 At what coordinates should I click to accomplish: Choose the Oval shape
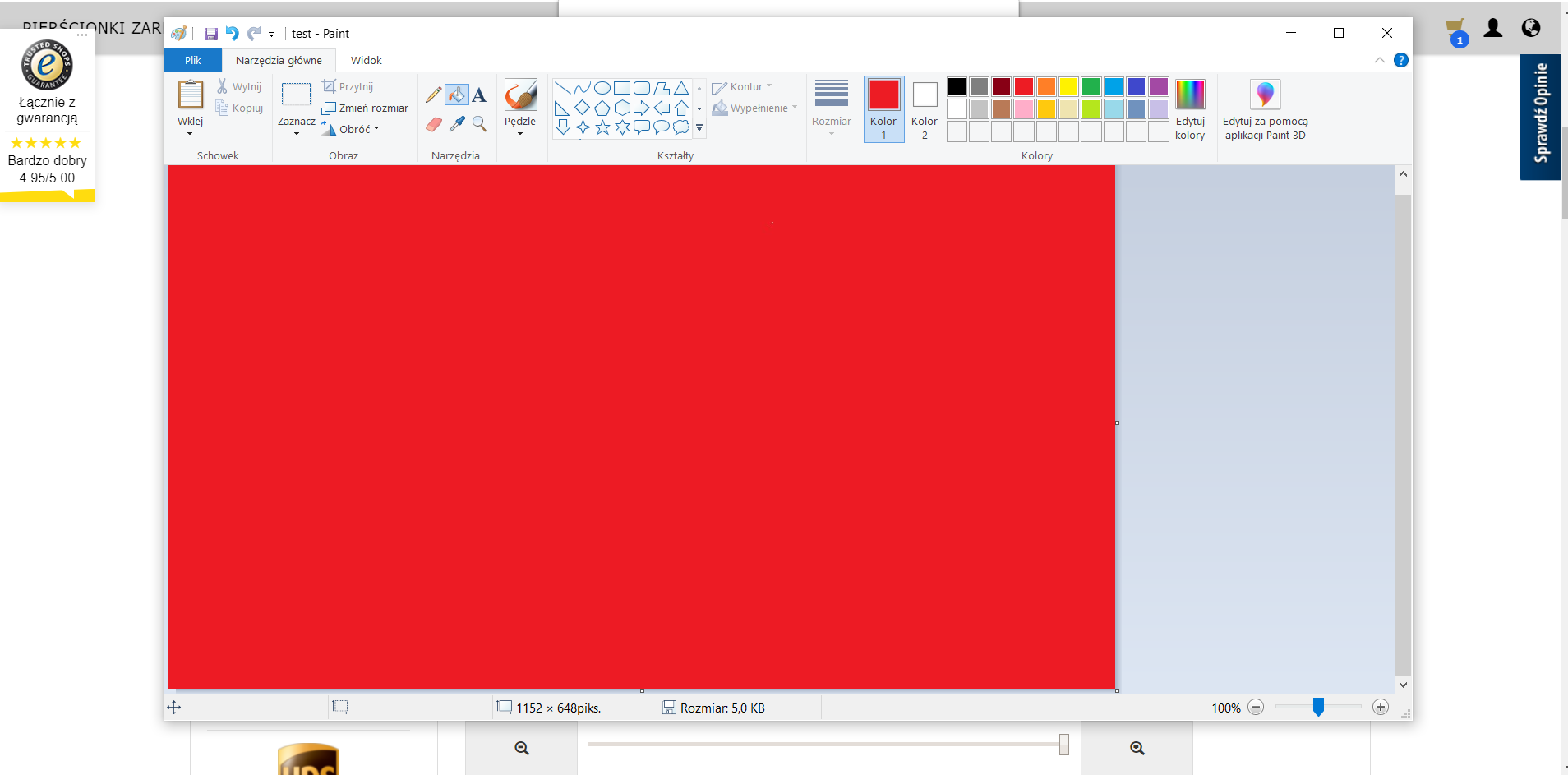pos(602,88)
